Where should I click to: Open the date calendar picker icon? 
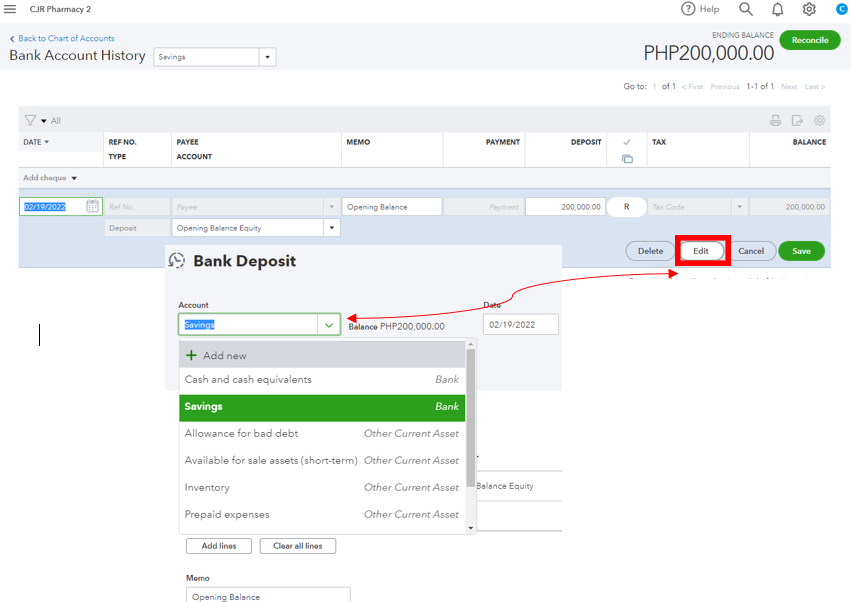pos(92,206)
